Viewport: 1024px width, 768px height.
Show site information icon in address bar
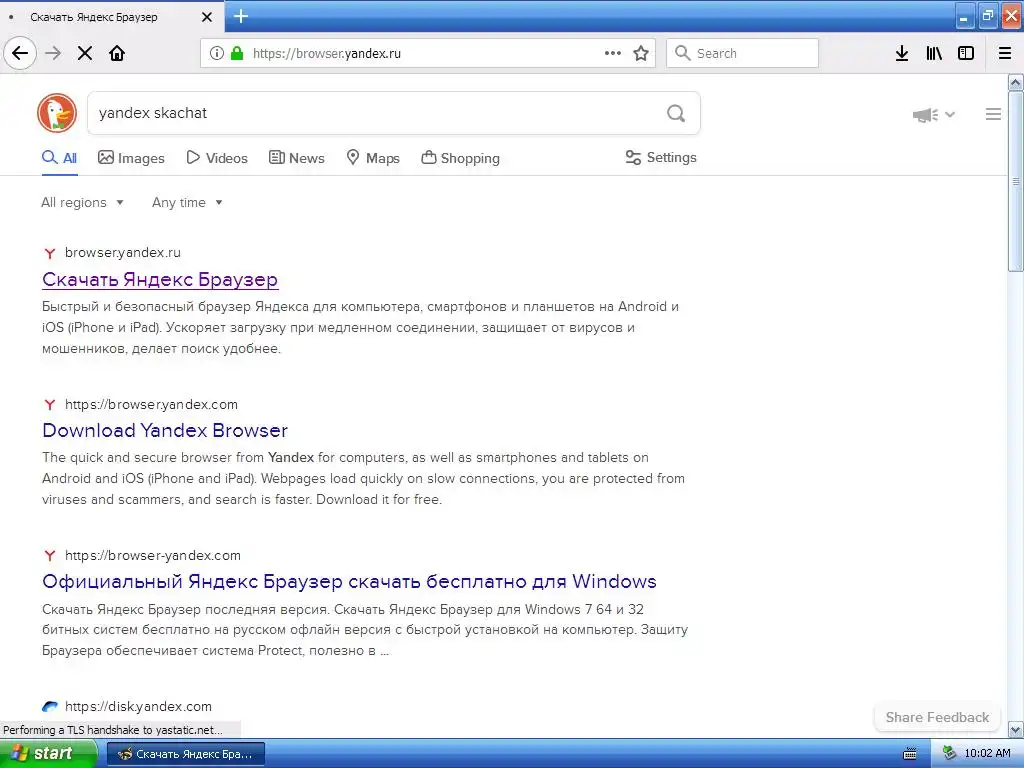[x=217, y=54]
